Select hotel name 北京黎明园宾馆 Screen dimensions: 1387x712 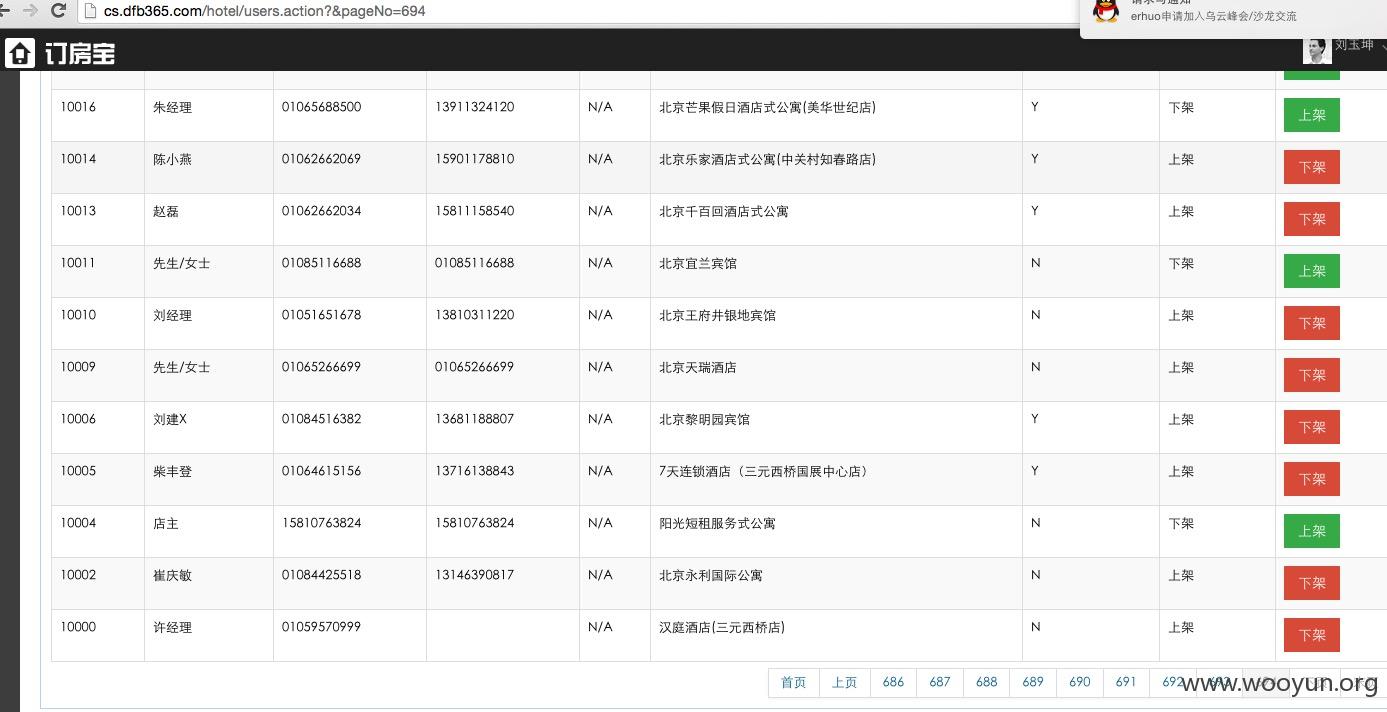704,419
